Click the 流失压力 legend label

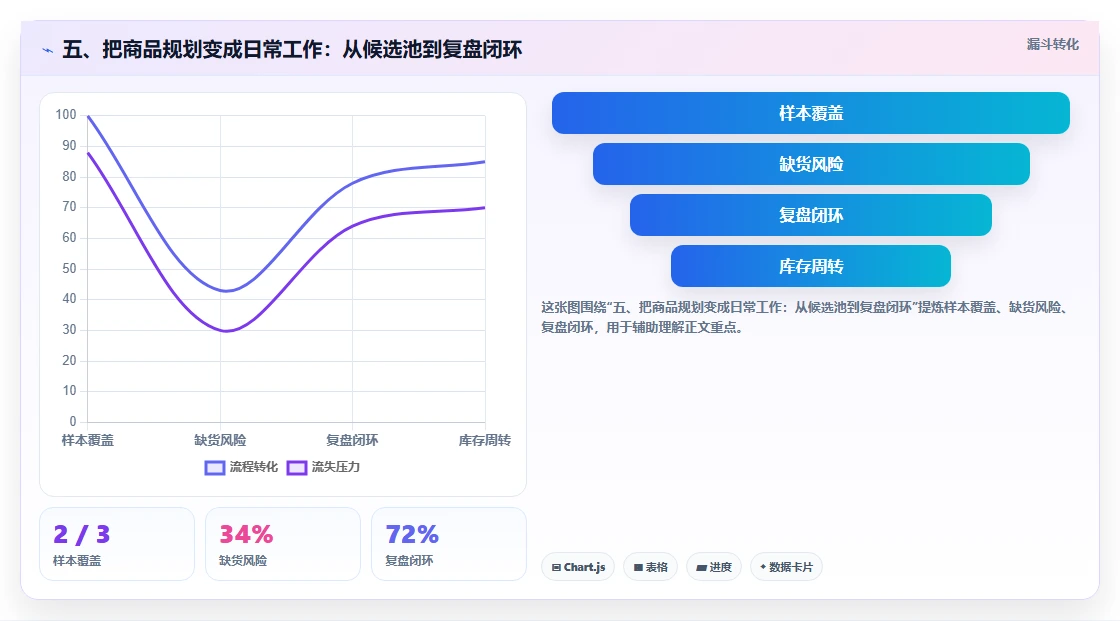point(336,467)
